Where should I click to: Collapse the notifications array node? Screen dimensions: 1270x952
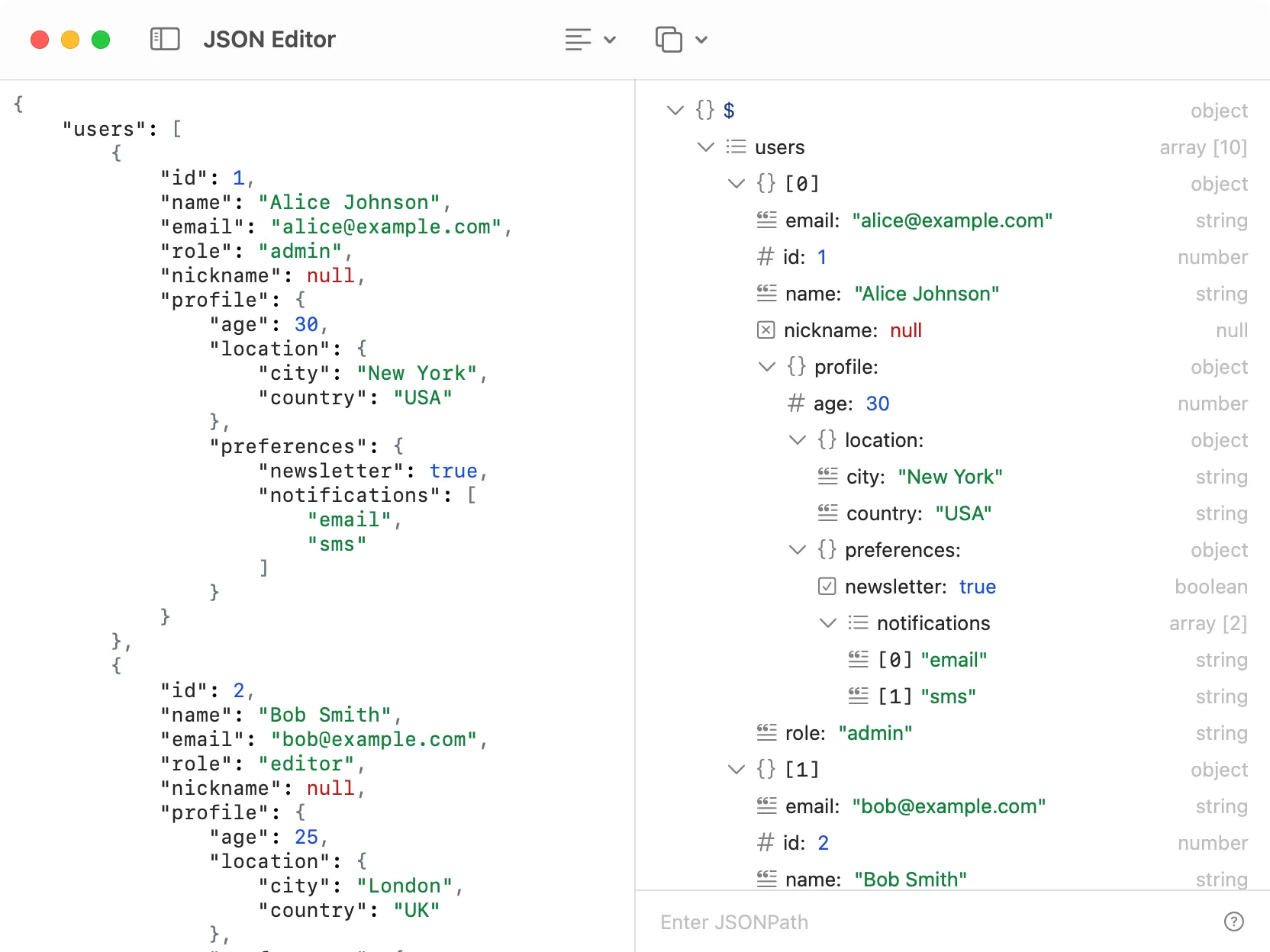827,623
